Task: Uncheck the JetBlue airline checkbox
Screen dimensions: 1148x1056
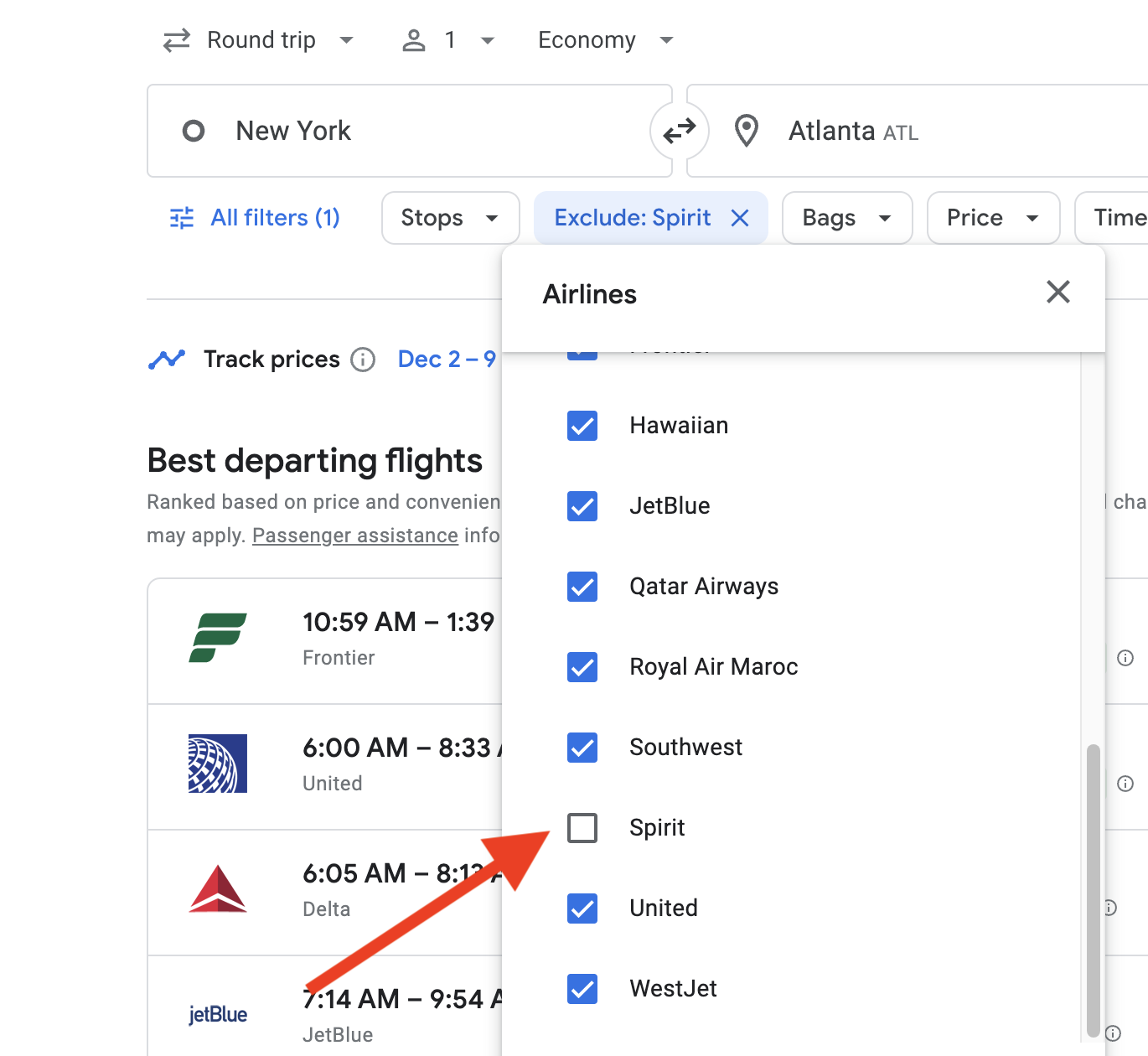Action: pyautogui.click(x=582, y=506)
